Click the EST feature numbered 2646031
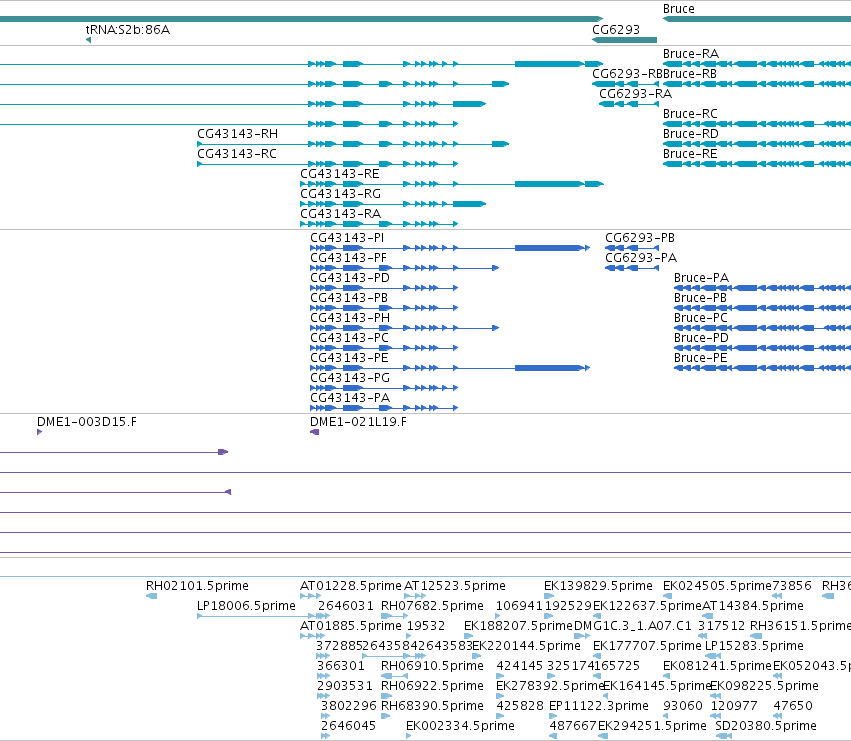851x741 pixels. [346, 606]
